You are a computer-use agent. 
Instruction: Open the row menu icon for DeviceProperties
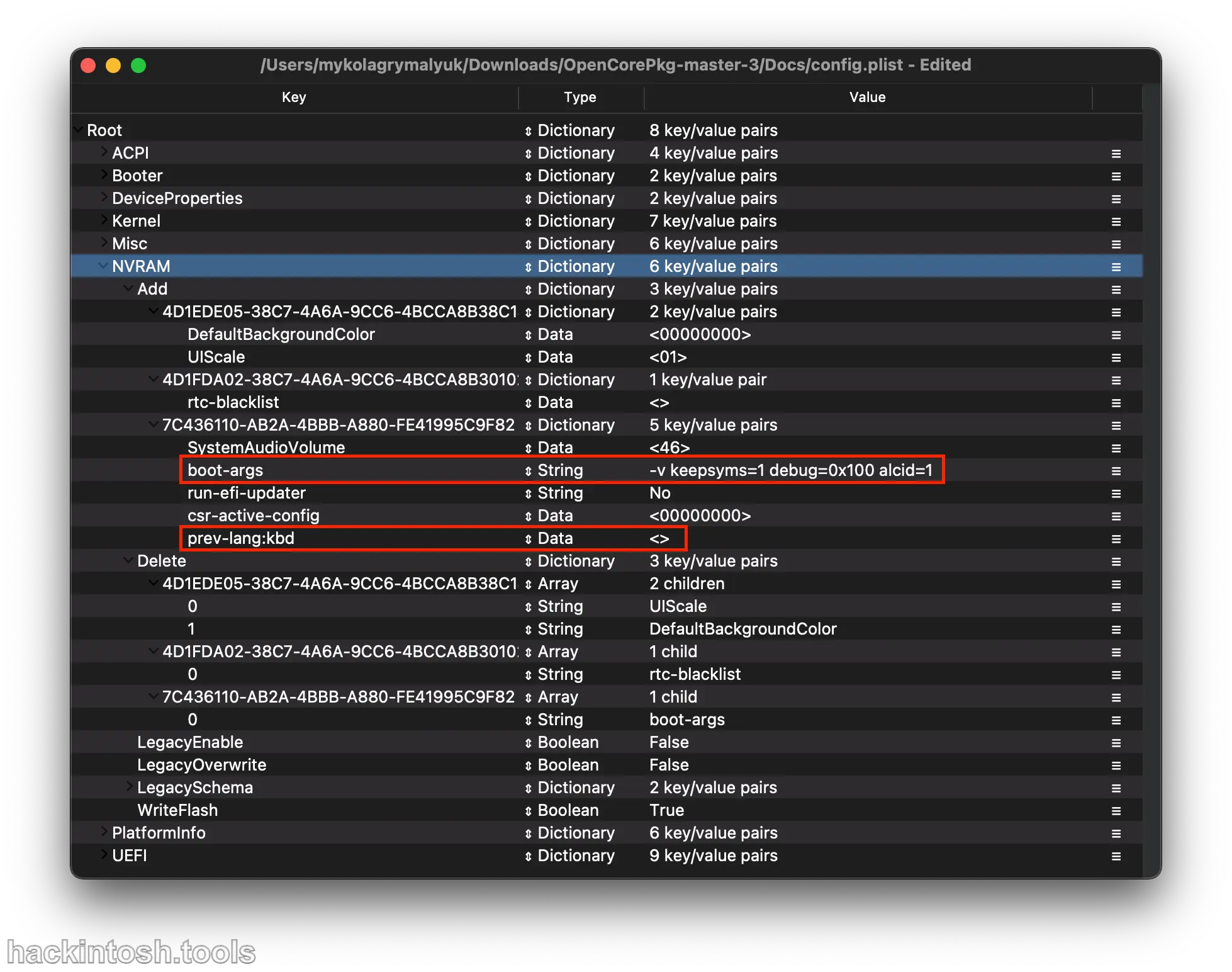pos(1116,199)
